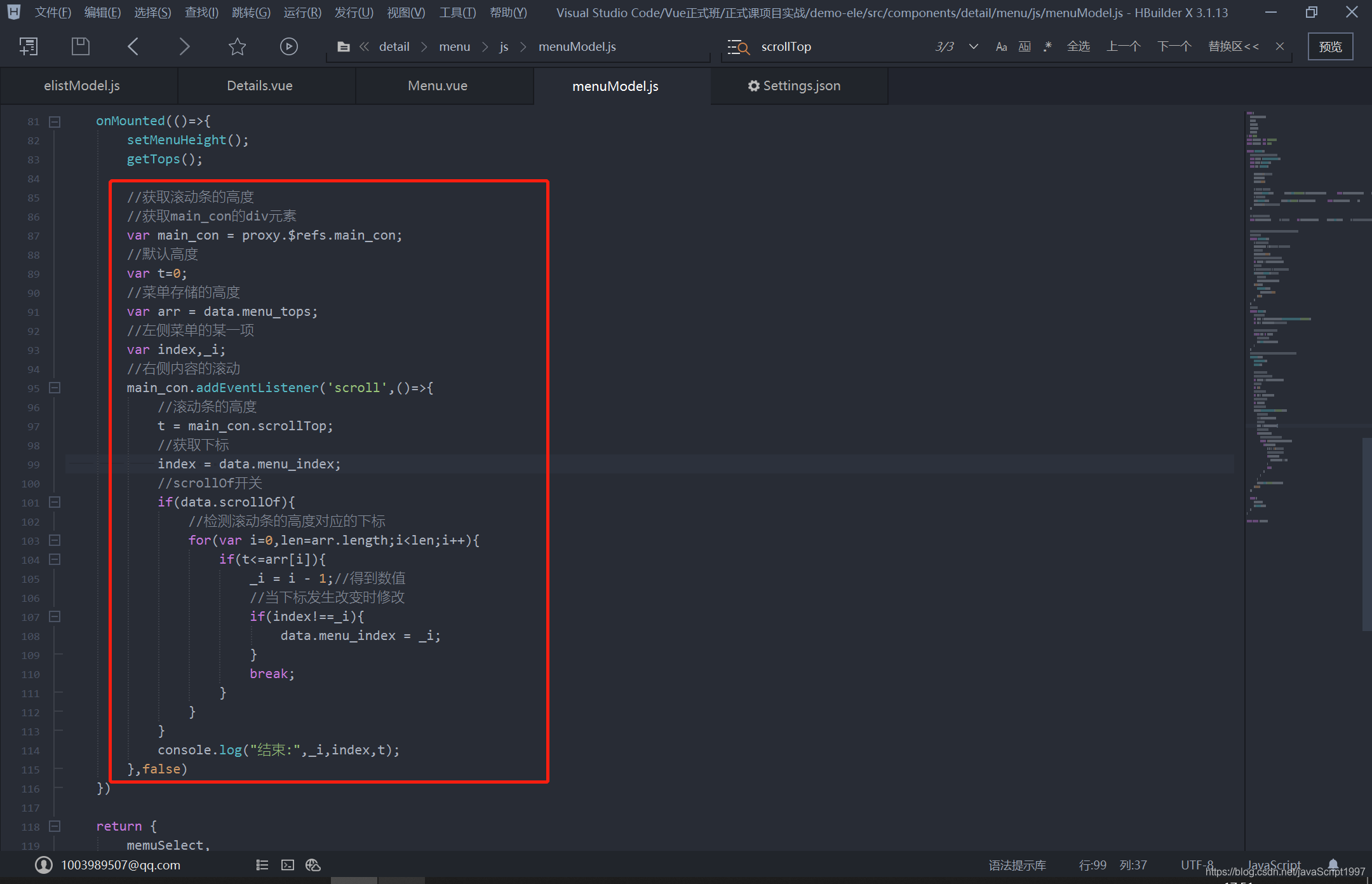
Task: Click menuModel.js in breadcrumb path
Action: (x=577, y=46)
